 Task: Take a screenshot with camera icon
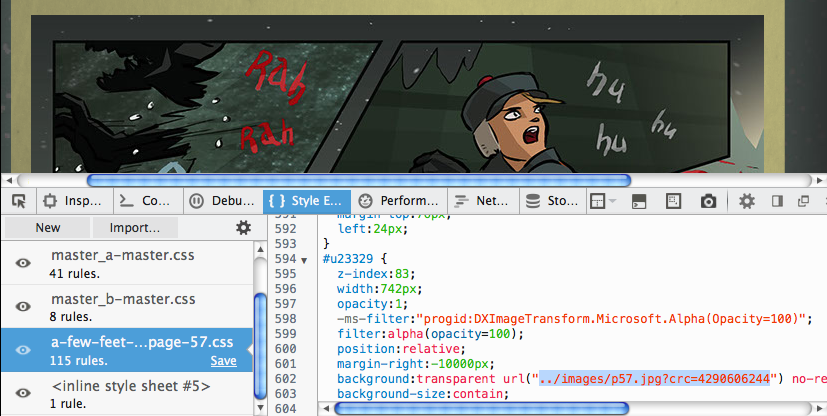tap(708, 201)
